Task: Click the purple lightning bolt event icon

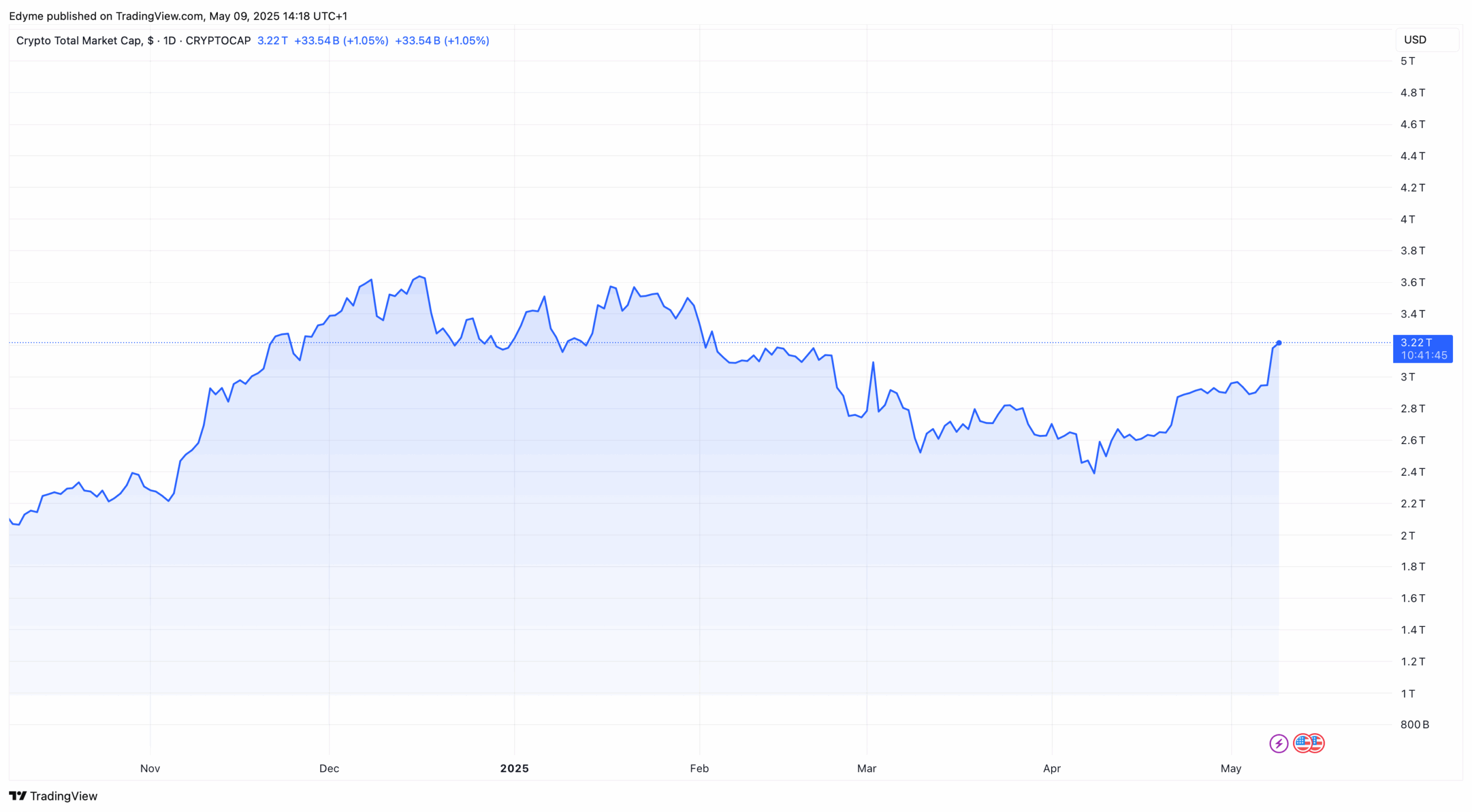Action: point(1278,743)
